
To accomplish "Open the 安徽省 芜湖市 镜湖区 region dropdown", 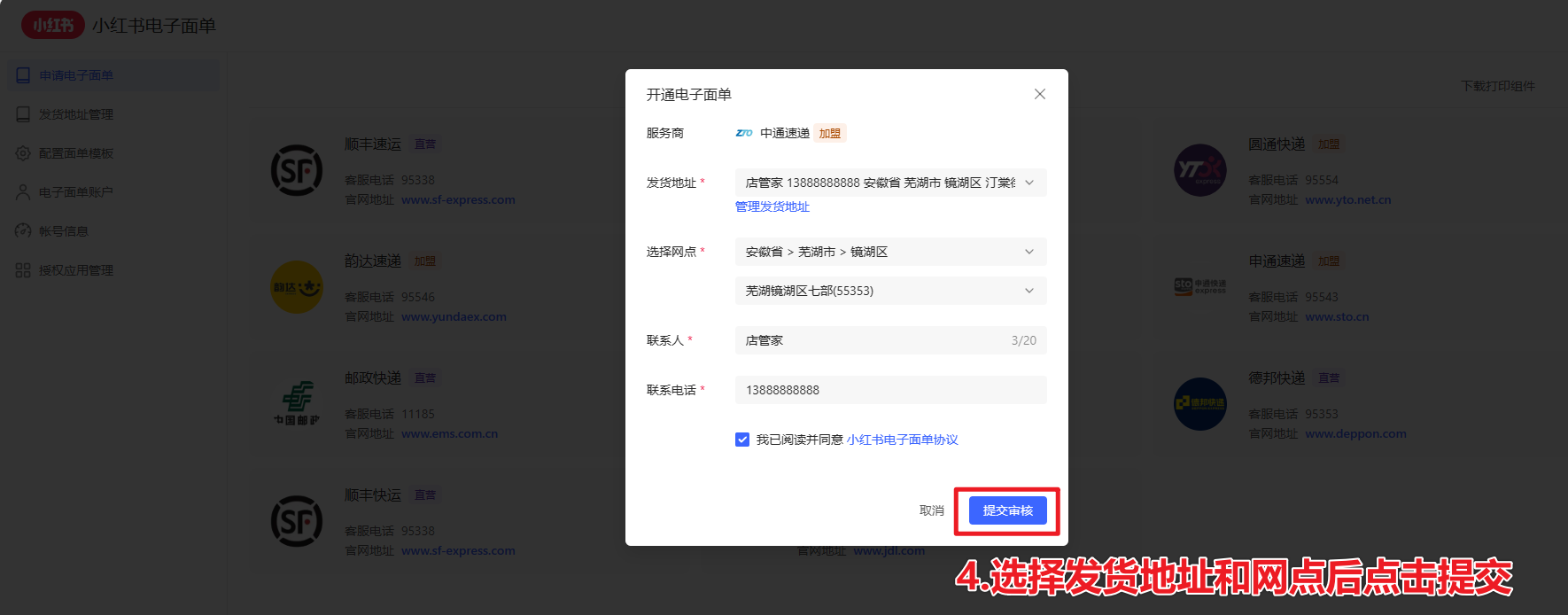I will click(x=890, y=252).
